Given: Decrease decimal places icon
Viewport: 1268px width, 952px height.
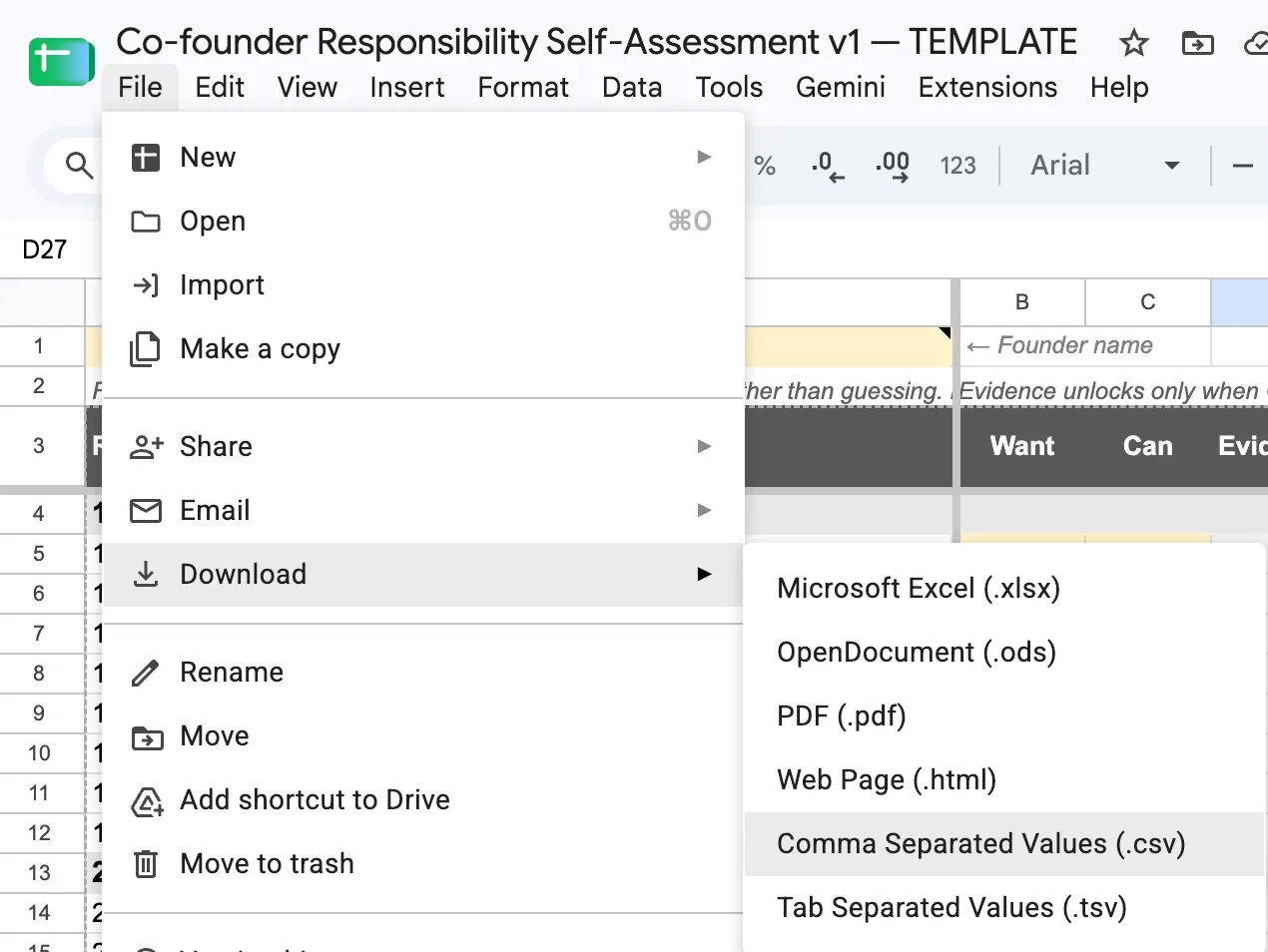Looking at the screenshot, I should [x=828, y=166].
